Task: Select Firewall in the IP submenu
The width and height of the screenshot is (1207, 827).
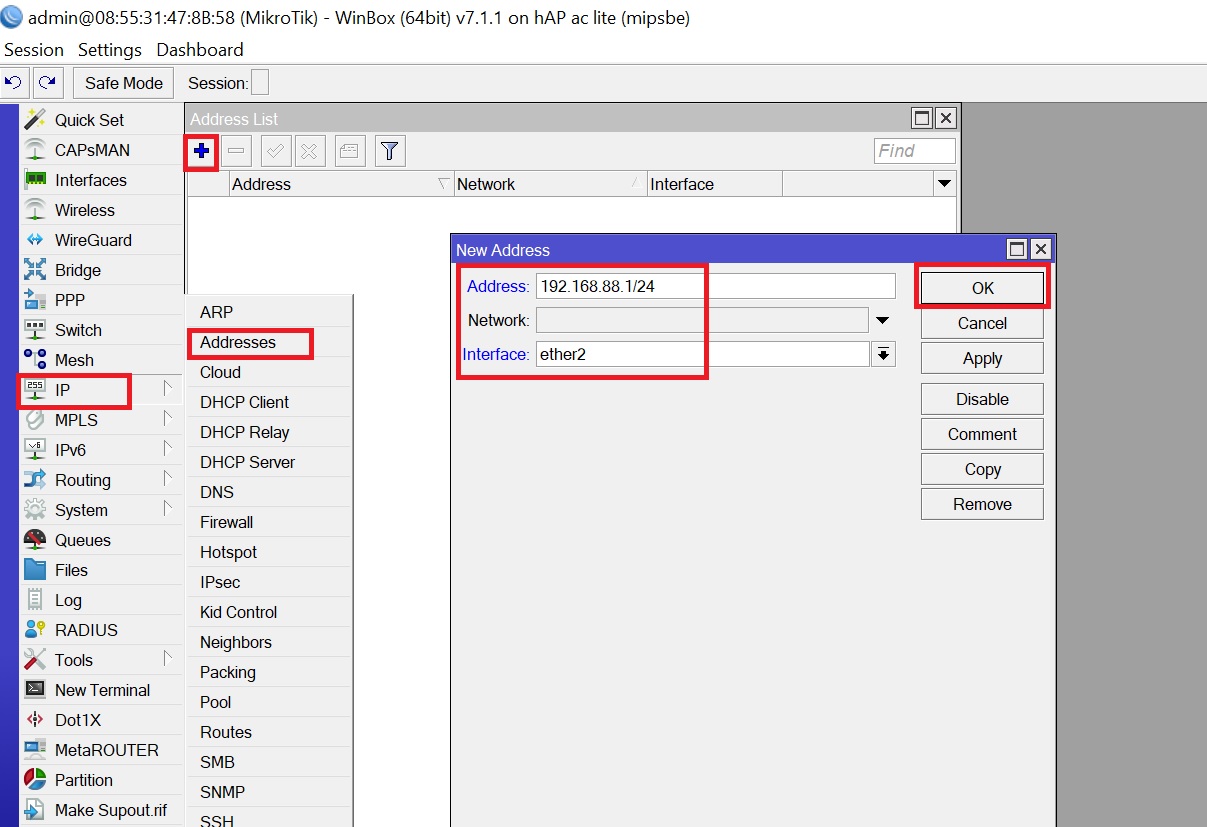Action: [270, 522]
